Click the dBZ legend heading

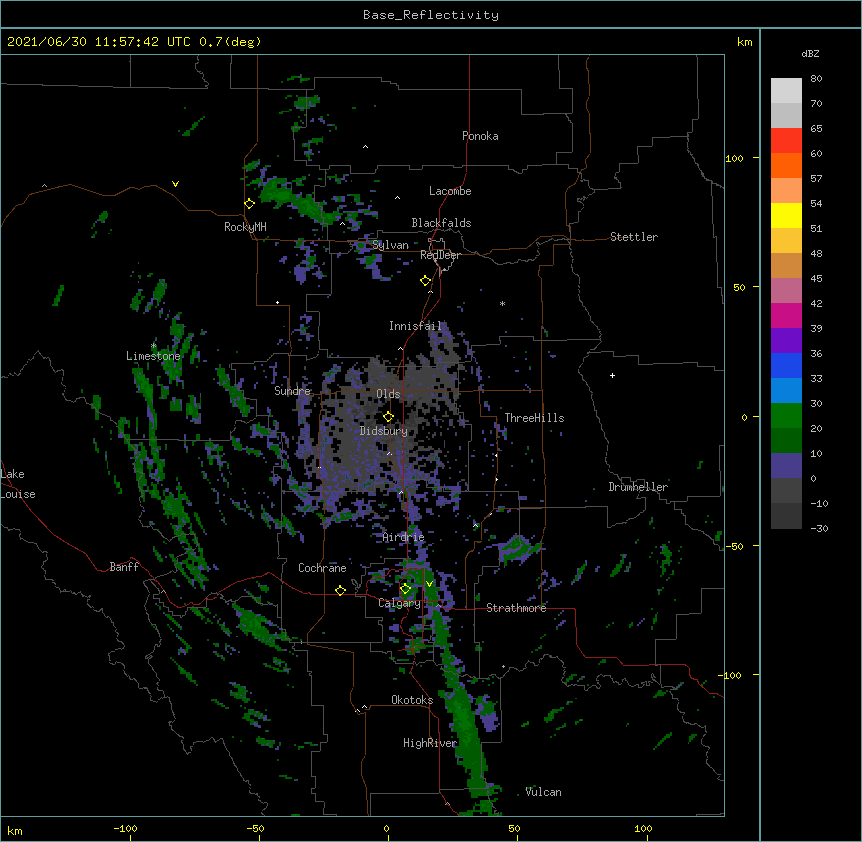pyautogui.click(x=810, y=53)
